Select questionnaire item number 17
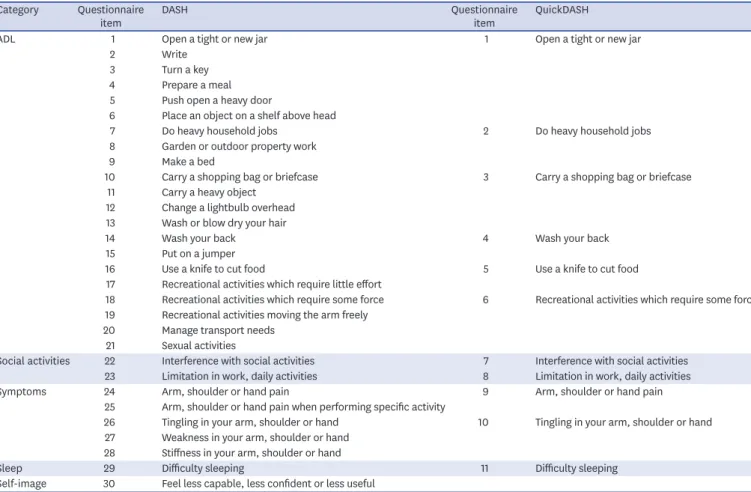751x492 pixels. [110, 284]
